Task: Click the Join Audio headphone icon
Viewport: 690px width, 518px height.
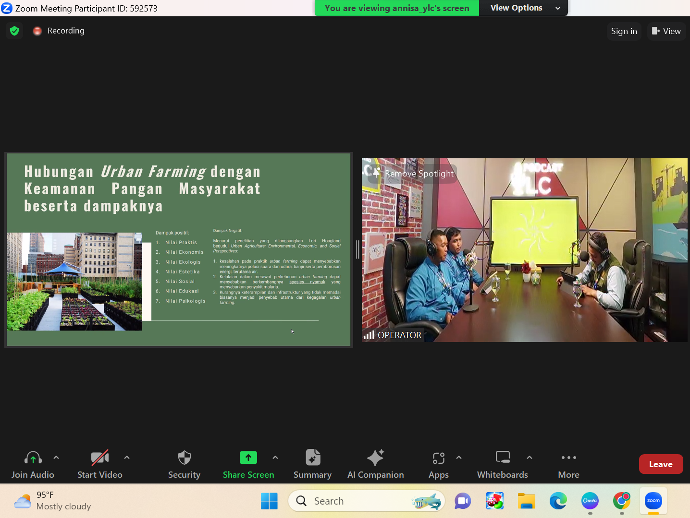Action: [32, 458]
